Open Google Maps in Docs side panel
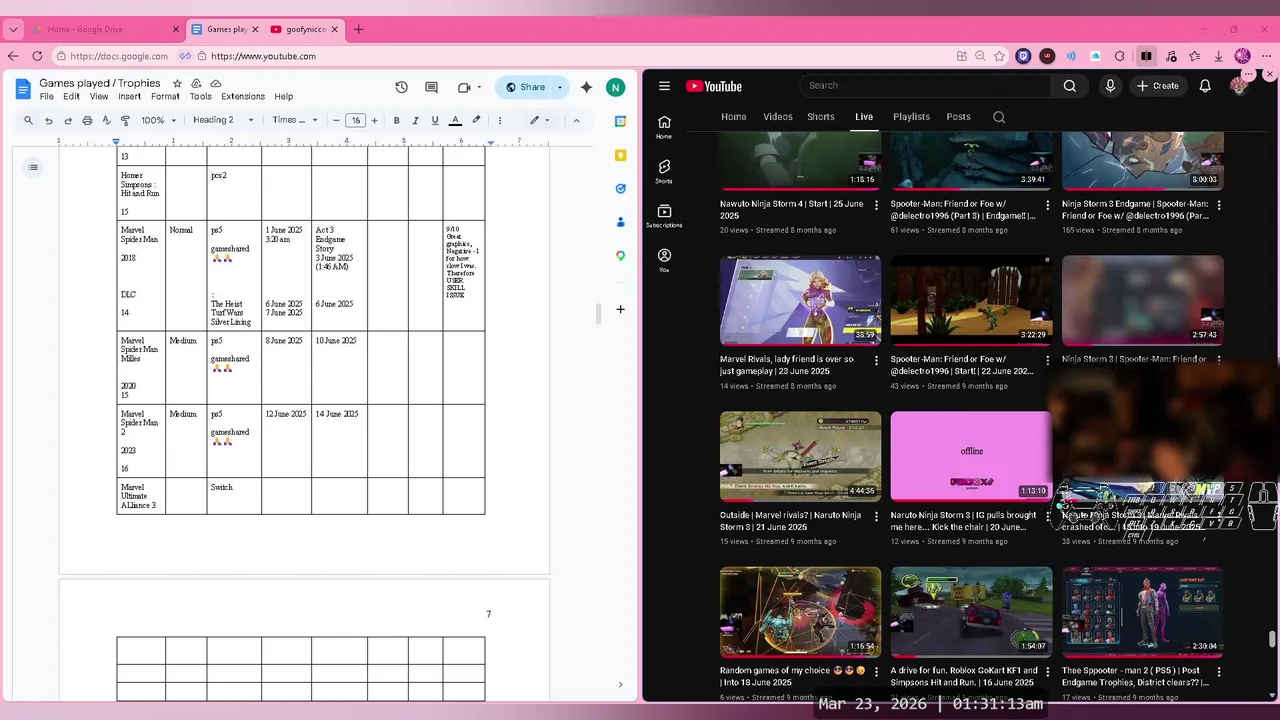Viewport: 1280px width, 720px height. pyautogui.click(x=620, y=256)
